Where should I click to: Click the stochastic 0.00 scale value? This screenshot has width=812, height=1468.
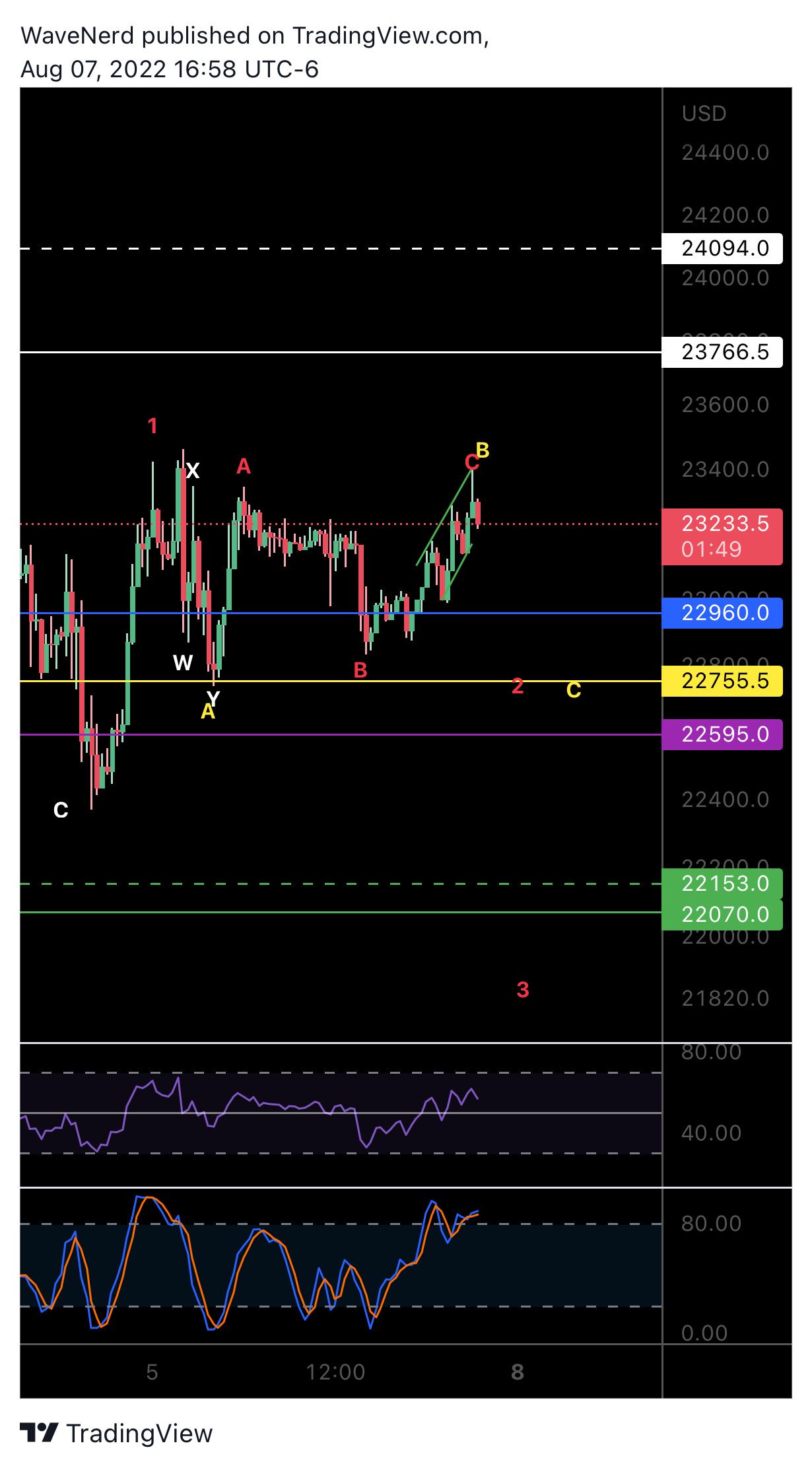[x=704, y=1333]
